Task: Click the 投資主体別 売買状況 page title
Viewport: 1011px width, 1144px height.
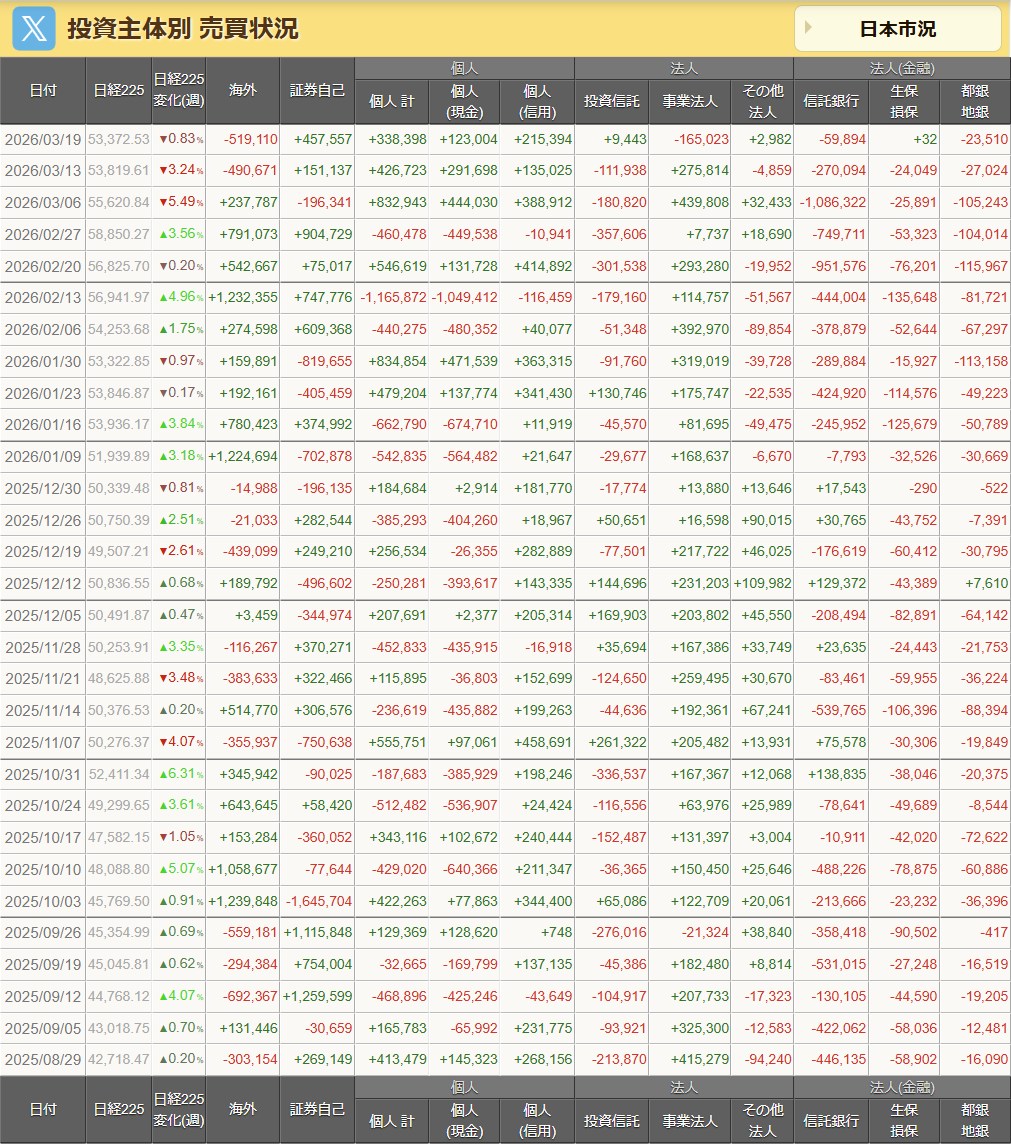Action: pos(183,29)
